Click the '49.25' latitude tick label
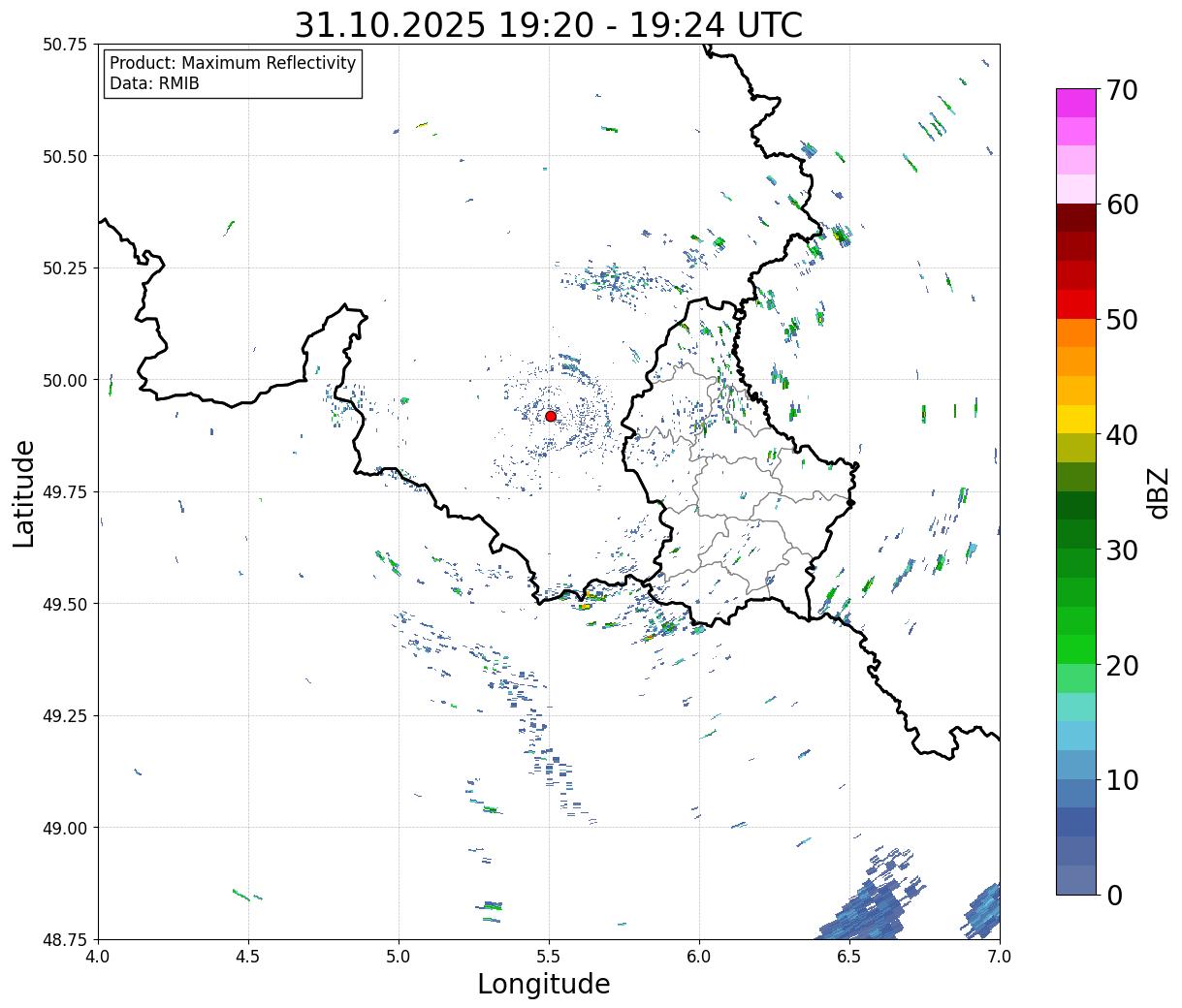The width and height of the screenshot is (1182, 1008). pyautogui.click(x=65, y=716)
